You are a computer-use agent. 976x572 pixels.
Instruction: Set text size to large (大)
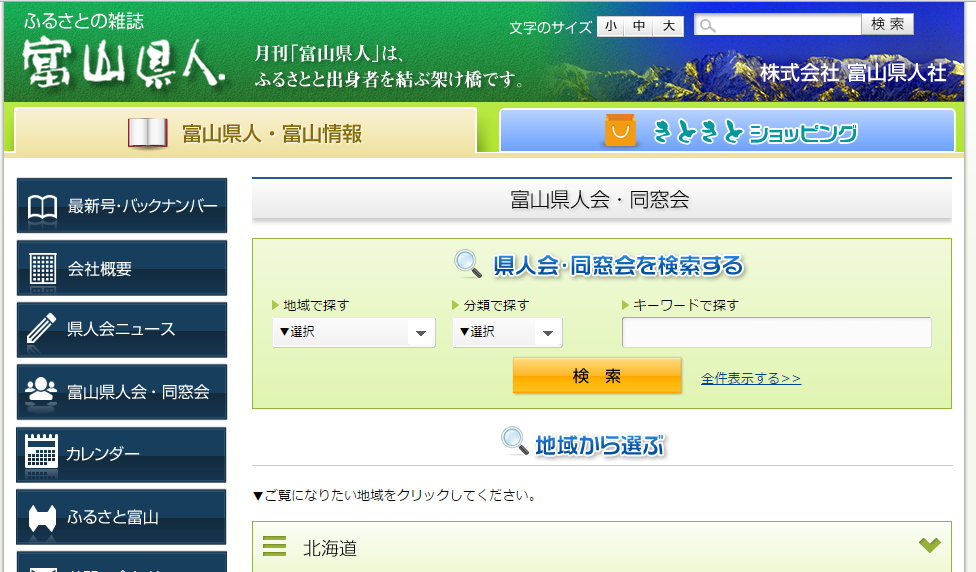669,26
